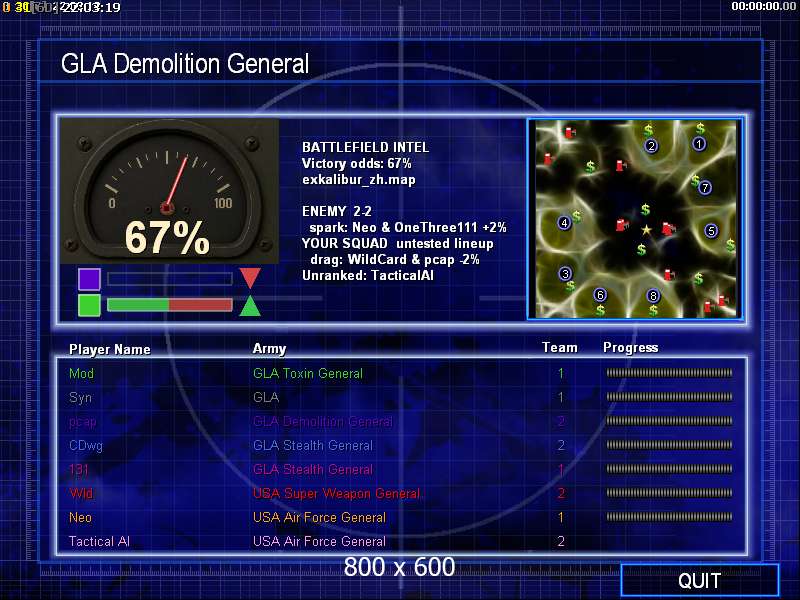Click 'drag: WildCard & pcap -2%' line
The width and height of the screenshot is (800, 600).
(x=394, y=260)
